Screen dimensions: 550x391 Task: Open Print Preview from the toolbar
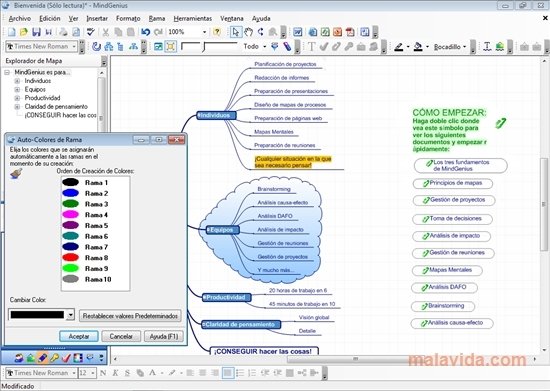76,32
